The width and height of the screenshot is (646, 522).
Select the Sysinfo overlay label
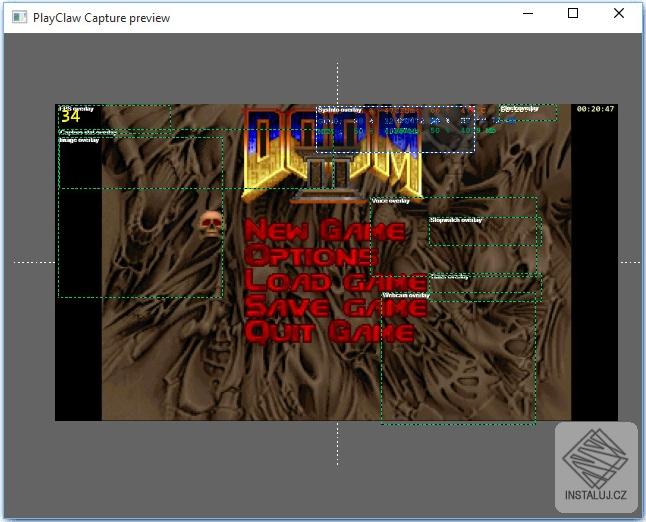coord(339,110)
